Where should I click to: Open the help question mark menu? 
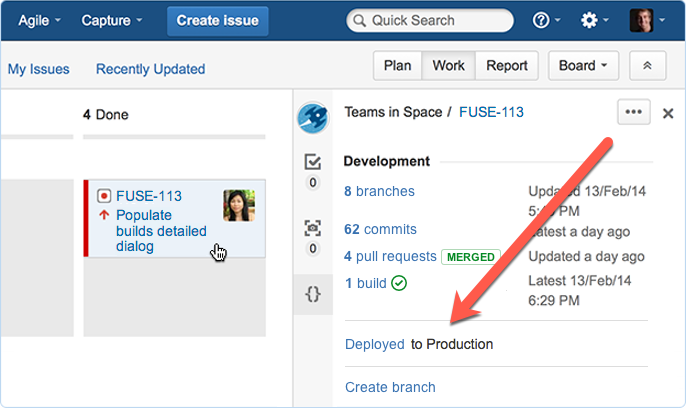pos(546,20)
